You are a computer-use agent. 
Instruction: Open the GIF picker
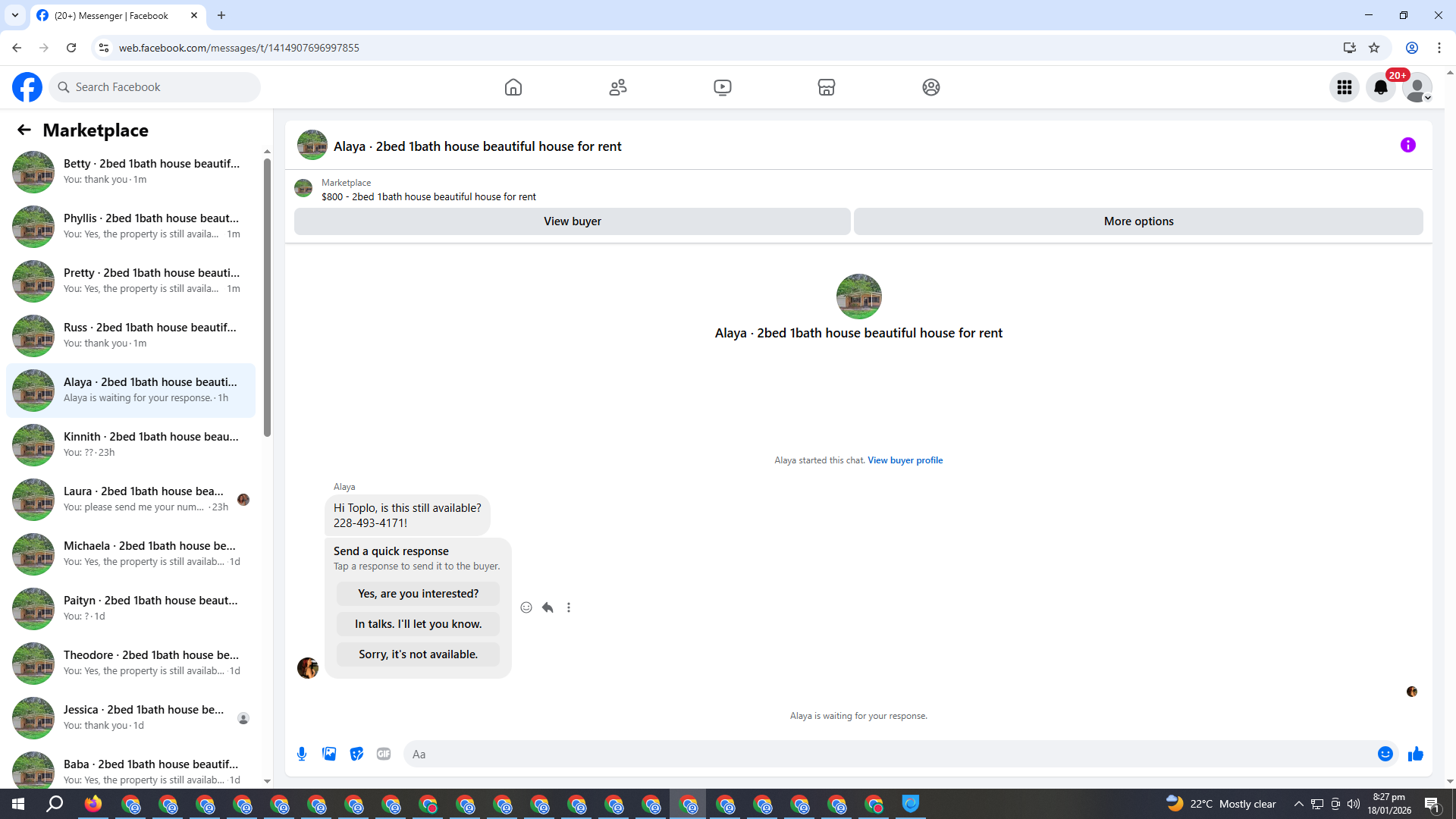coord(384,754)
